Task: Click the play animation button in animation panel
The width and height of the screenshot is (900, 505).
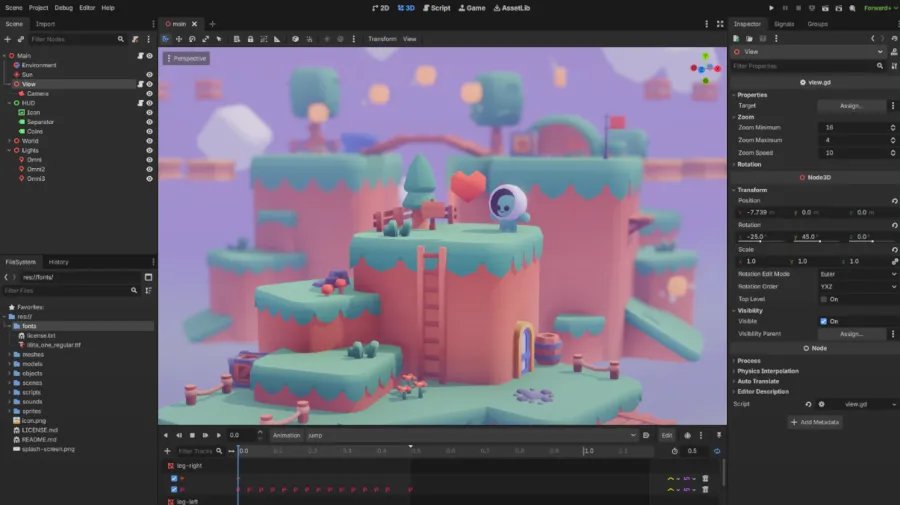Action: point(219,435)
